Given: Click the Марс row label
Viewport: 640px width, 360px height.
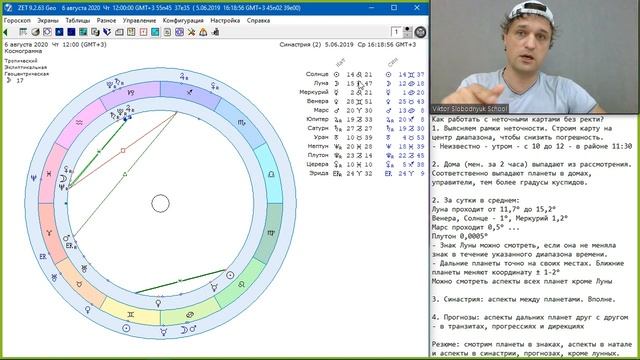Looking at the screenshot, I should point(321,110).
